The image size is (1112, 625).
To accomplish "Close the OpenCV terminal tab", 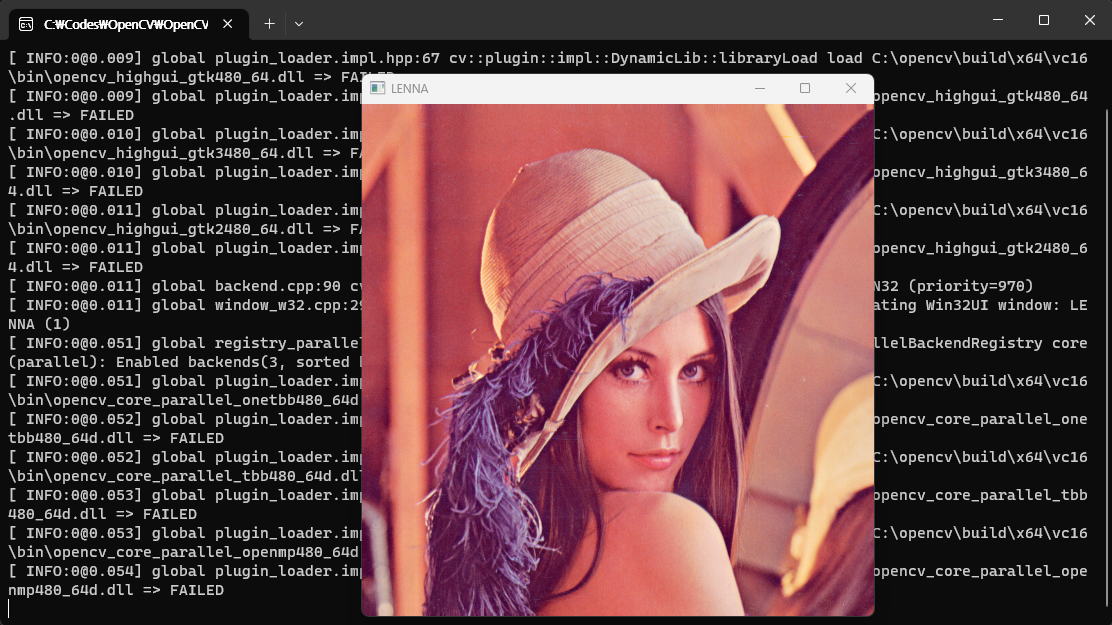I will [x=228, y=24].
